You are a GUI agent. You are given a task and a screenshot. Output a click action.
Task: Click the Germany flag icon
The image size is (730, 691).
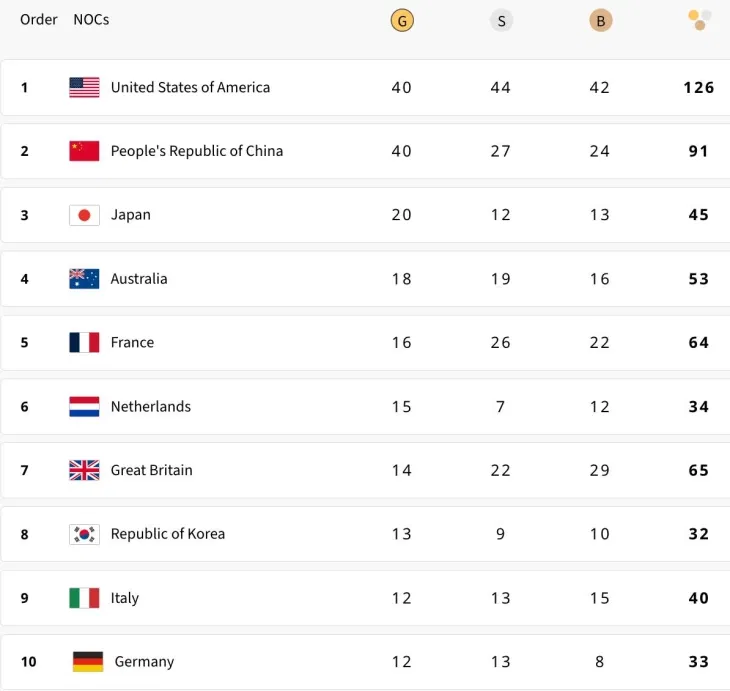coord(88,662)
